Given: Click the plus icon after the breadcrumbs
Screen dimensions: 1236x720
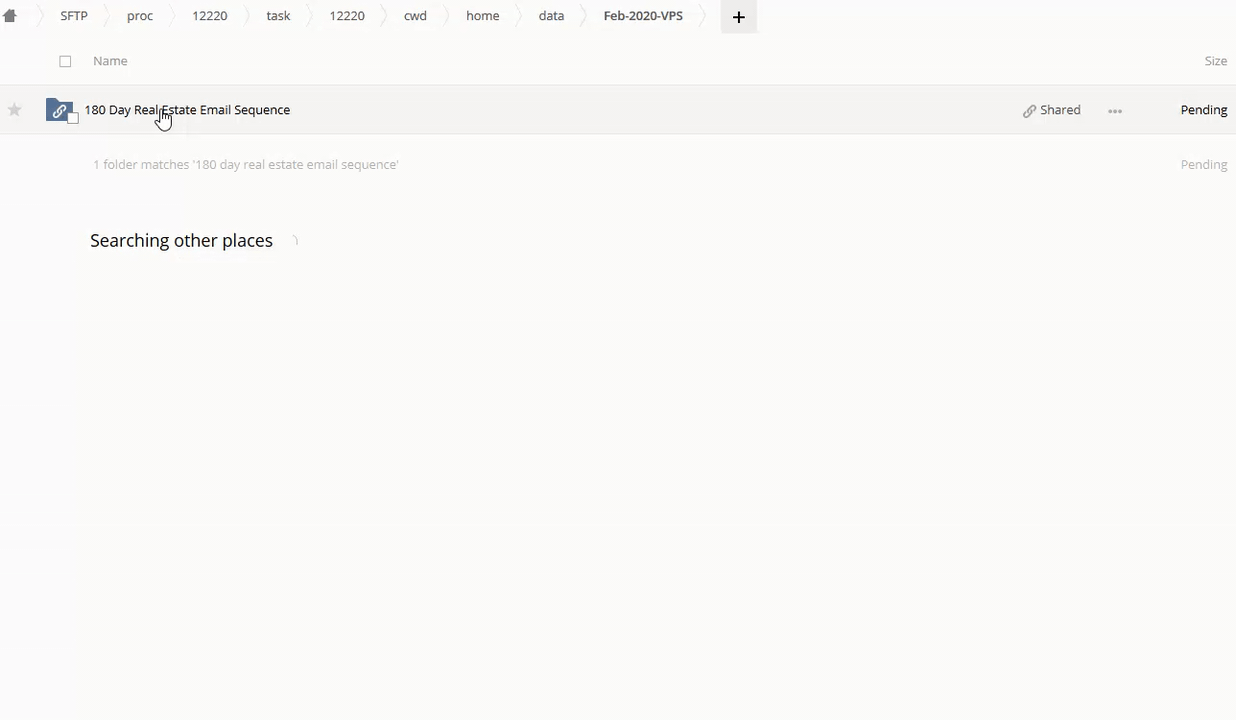Looking at the screenshot, I should [739, 17].
